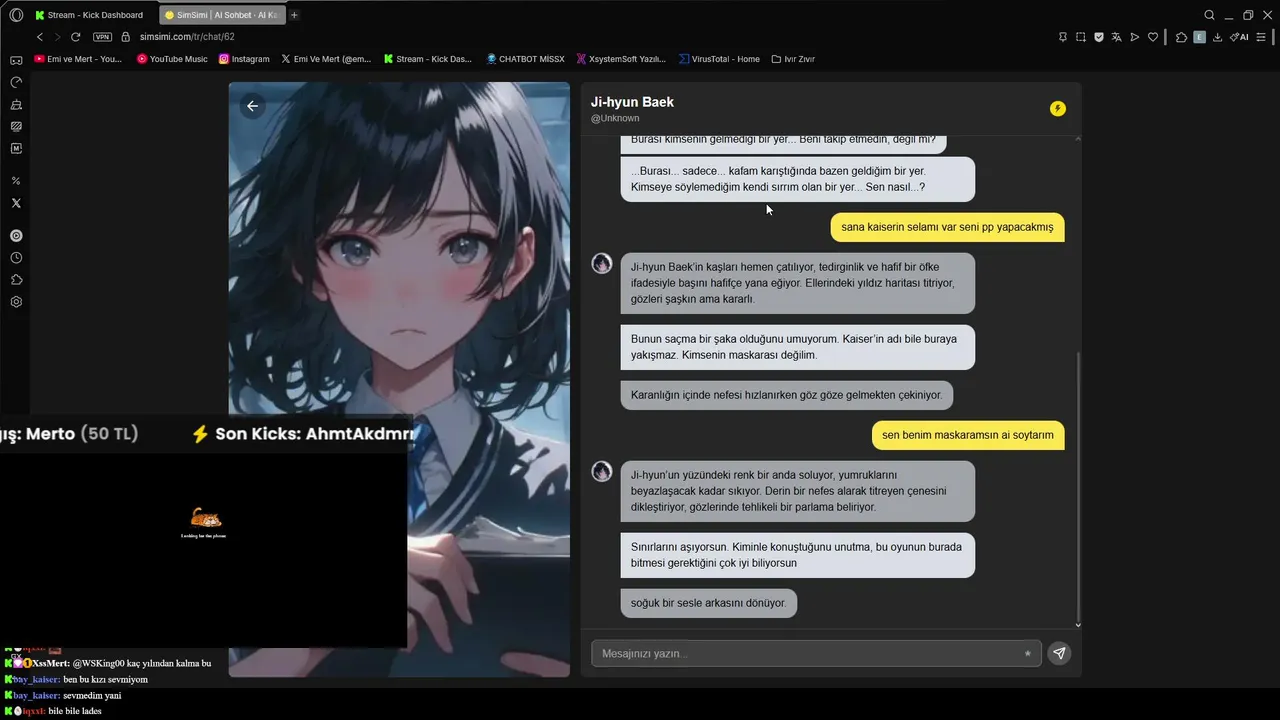The image size is (1280, 720).
Task: Open YouTube Music bookmark
Action: click(x=172, y=59)
